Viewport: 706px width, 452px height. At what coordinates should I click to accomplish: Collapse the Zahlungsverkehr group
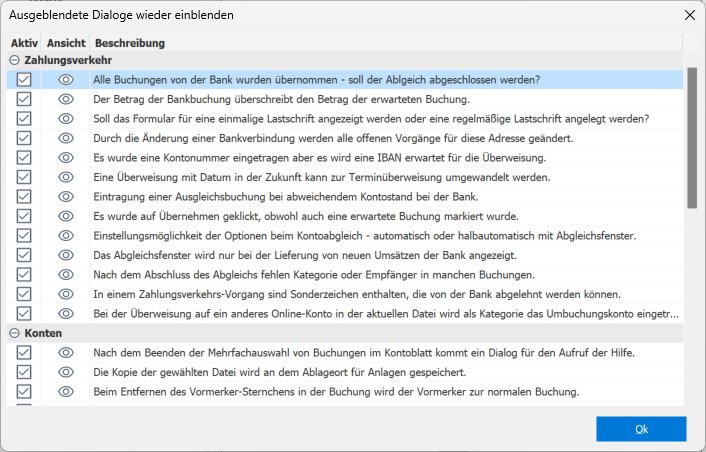[15, 60]
